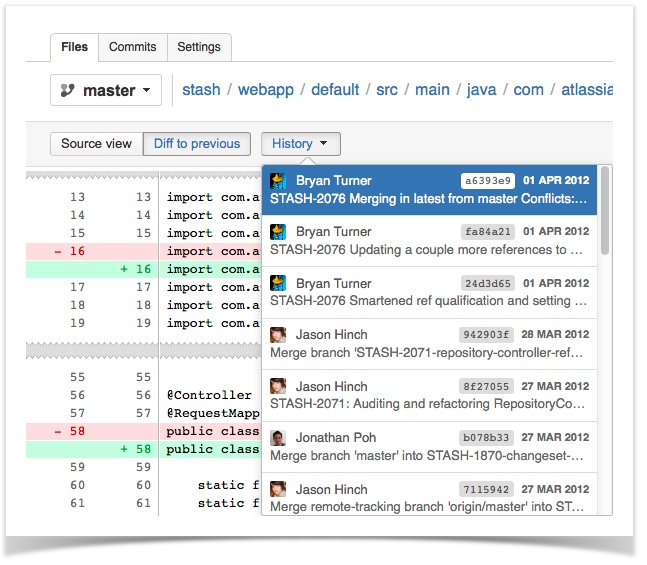Collapse the History dropdown
The image size is (647, 565).
(x=300, y=144)
